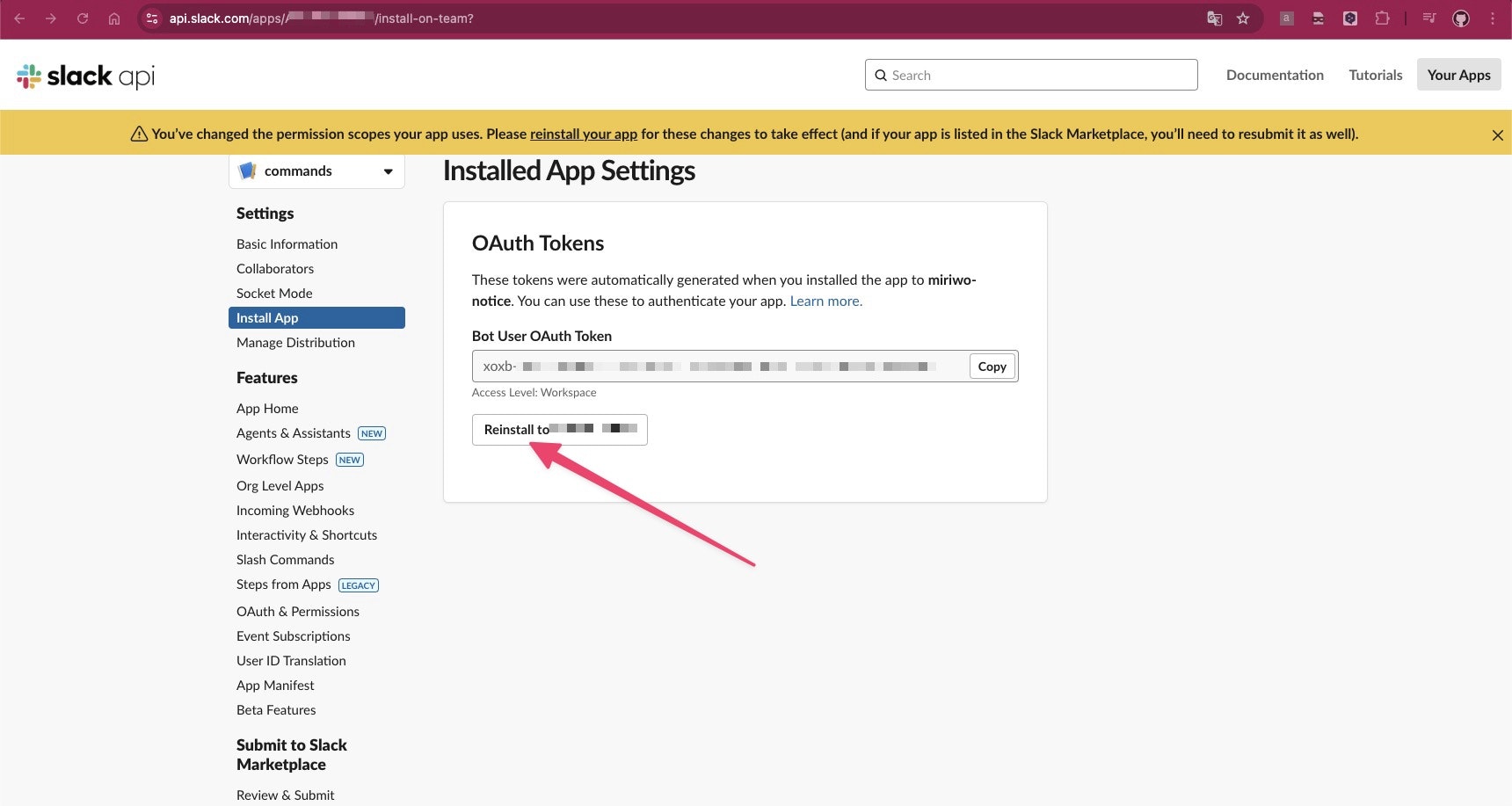This screenshot has width=1512, height=806.
Task: Click the 'Installed App Settings' heading
Action: pos(569,171)
